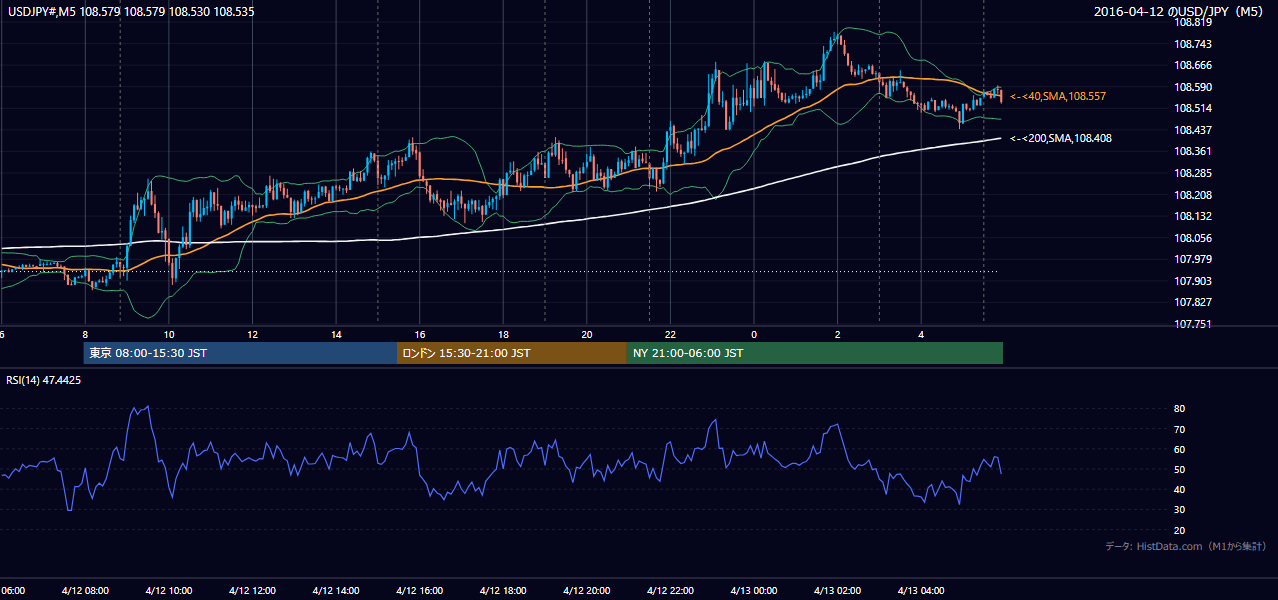The height and width of the screenshot is (600, 1278).
Task: Pick the RSI scale value 30
Action: [x=1180, y=510]
